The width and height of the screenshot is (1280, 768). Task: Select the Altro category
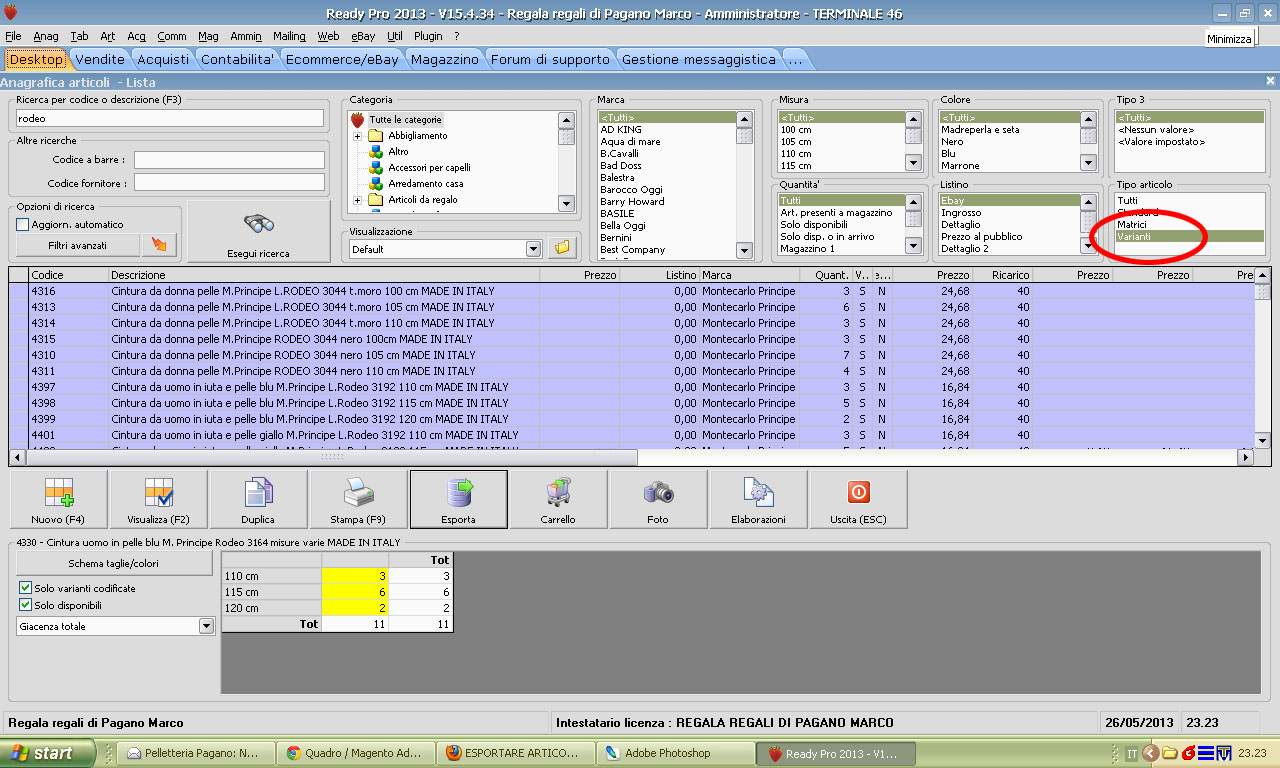click(x=398, y=152)
